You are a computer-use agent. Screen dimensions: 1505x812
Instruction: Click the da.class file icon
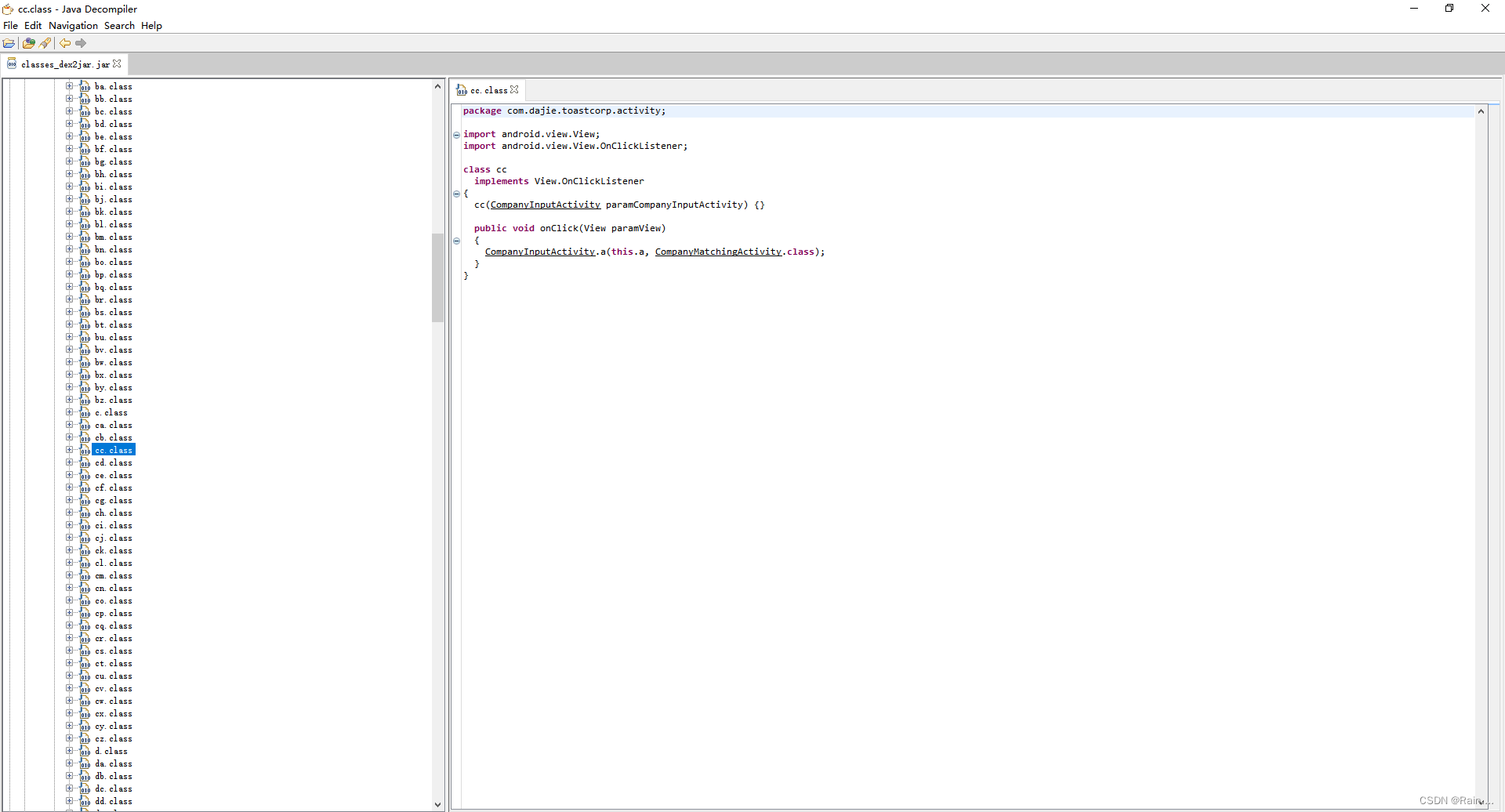click(x=85, y=763)
